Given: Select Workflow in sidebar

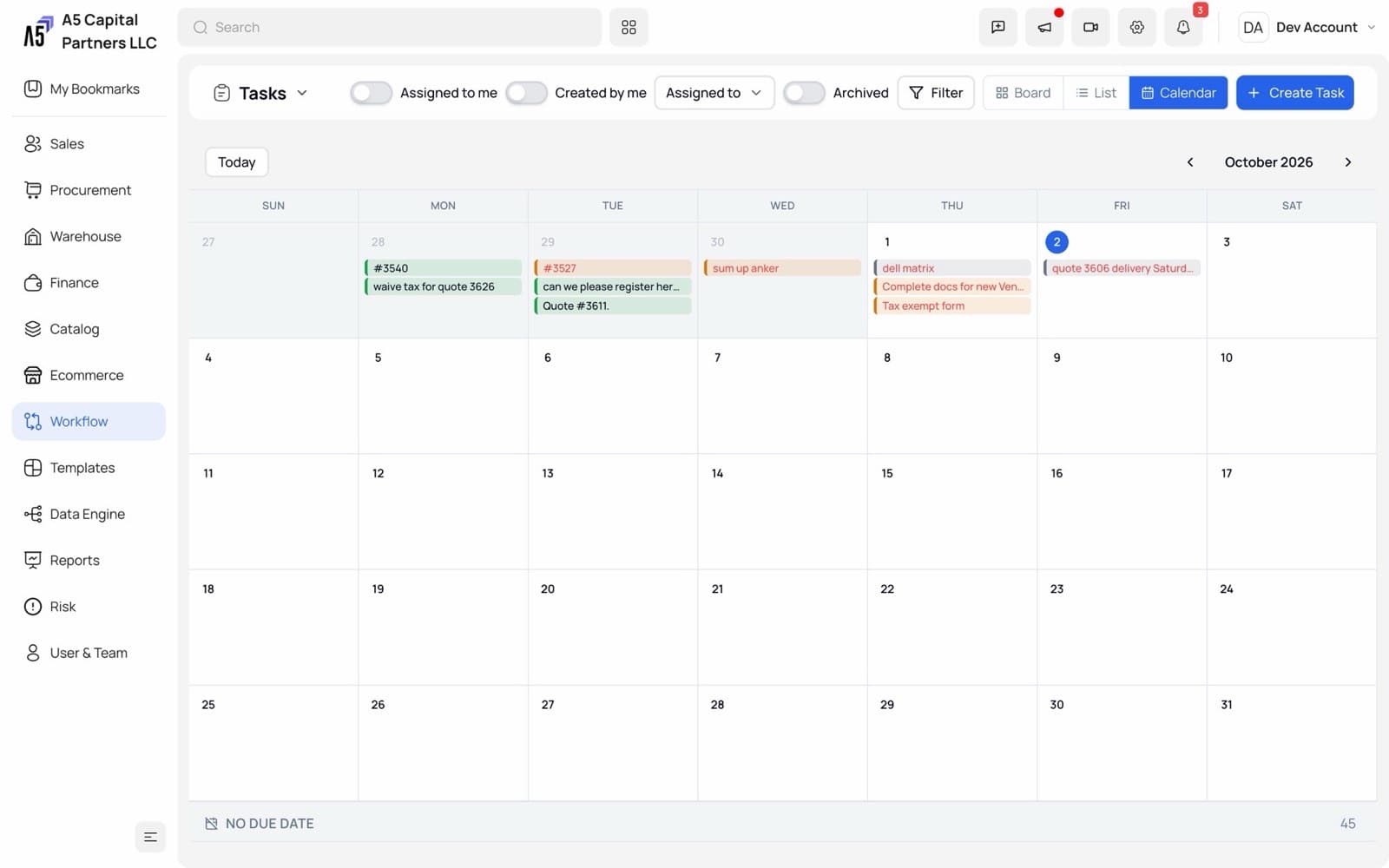Looking at the screenshot, I should pos(89,421).
